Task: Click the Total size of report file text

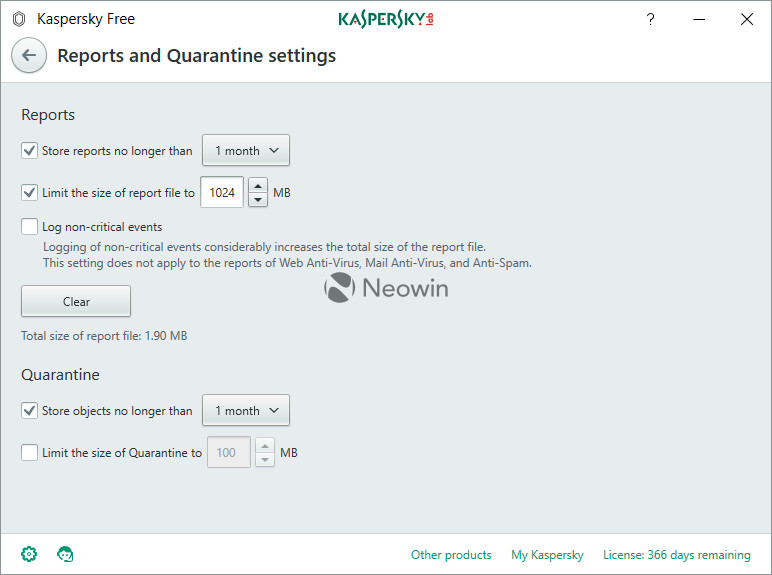Action: (104, 336)
